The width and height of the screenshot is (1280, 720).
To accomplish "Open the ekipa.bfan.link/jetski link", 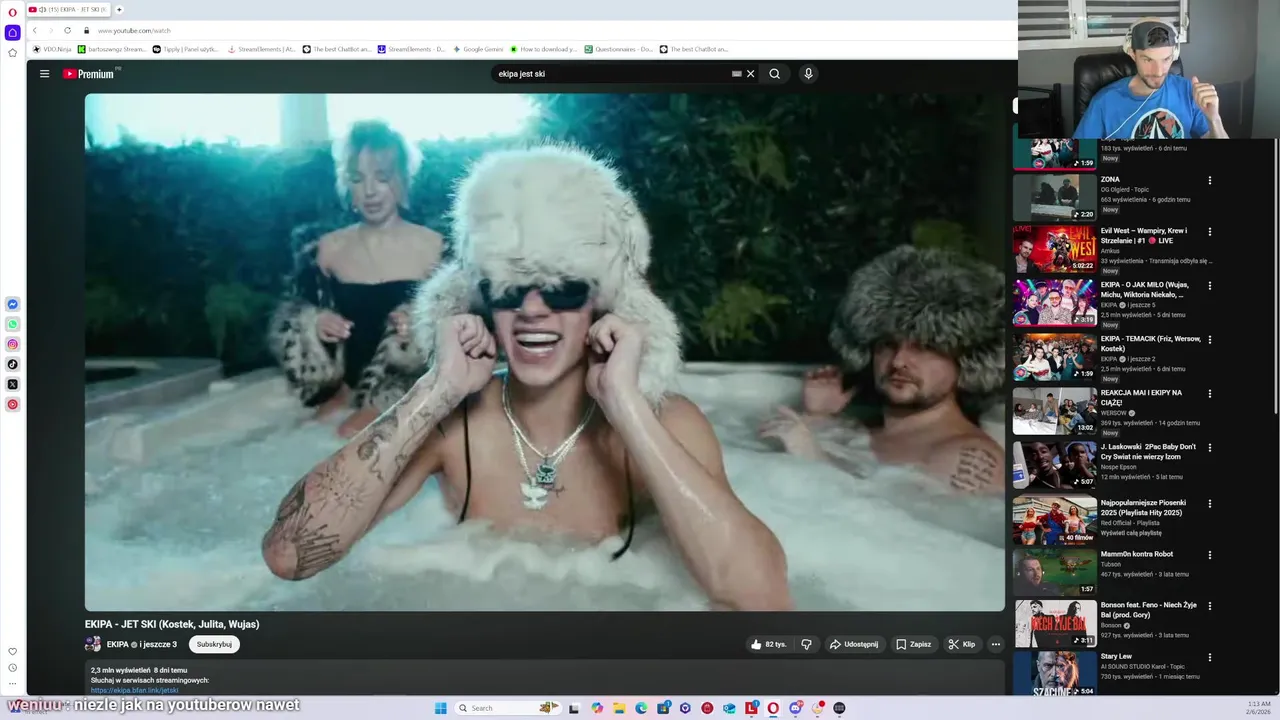I will [134, 690].
